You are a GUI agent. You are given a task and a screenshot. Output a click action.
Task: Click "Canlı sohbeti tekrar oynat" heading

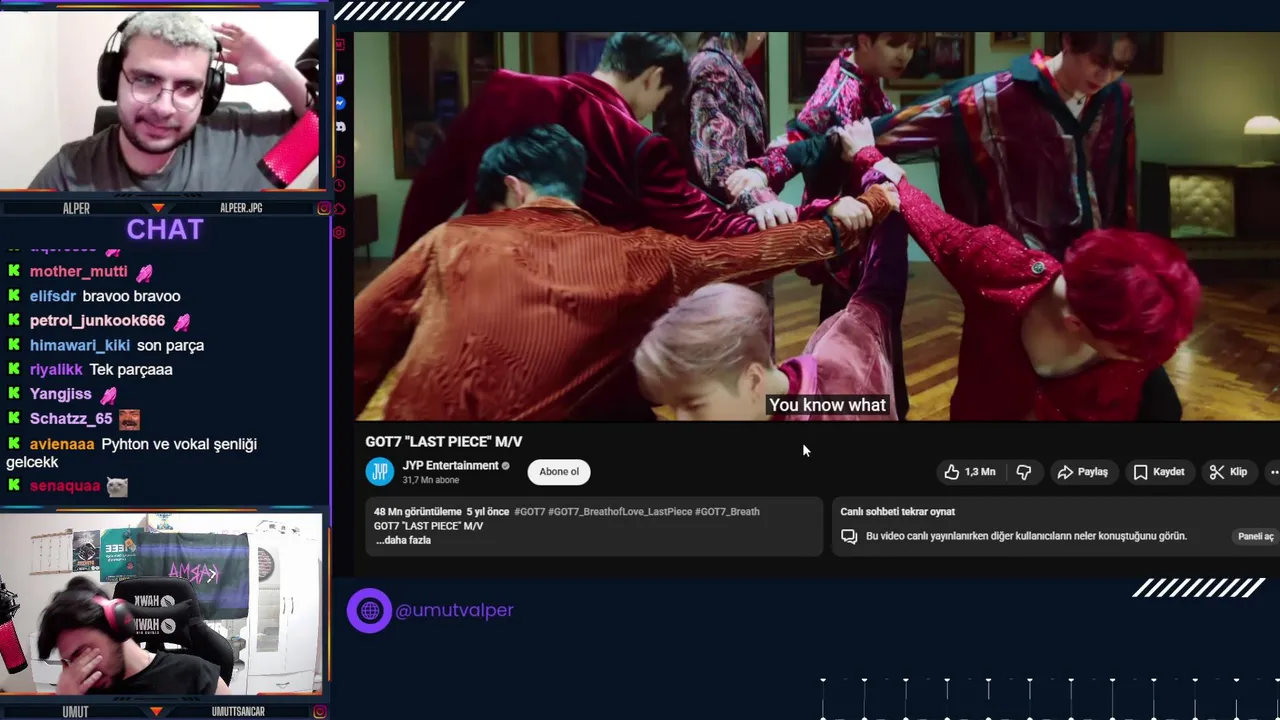click(897, 512)
